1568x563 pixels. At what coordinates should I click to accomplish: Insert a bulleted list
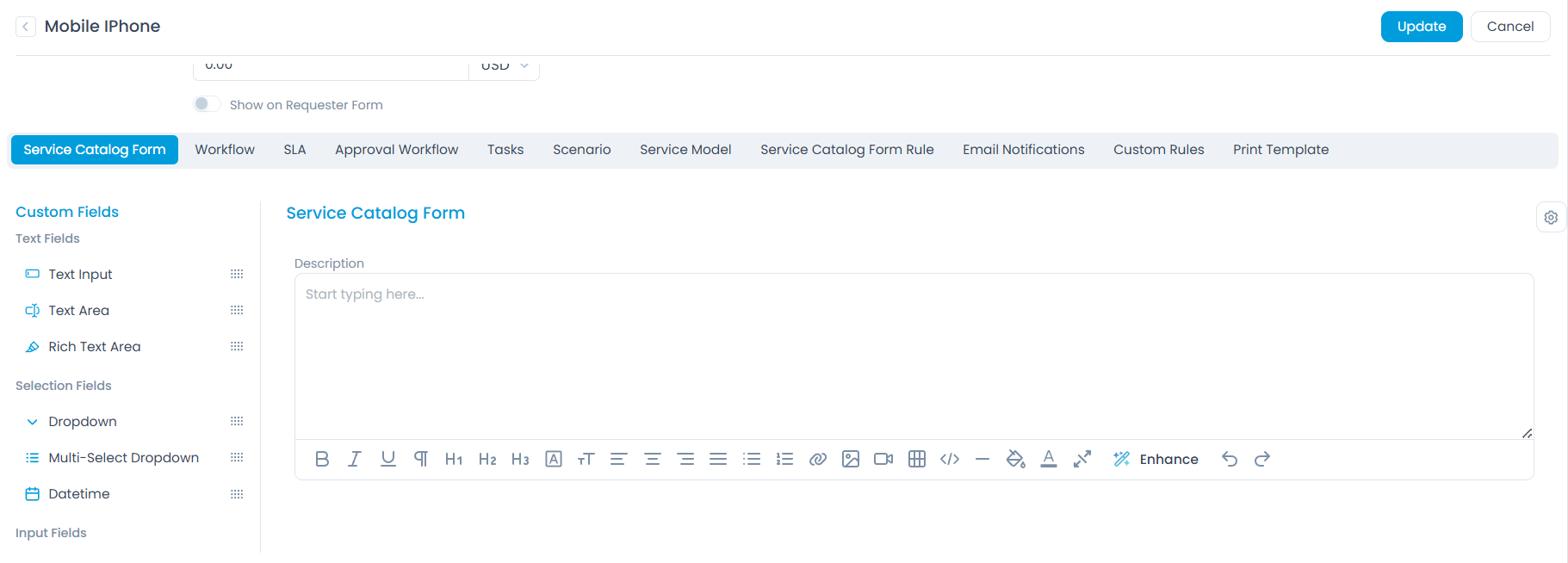tap(752, 460)
